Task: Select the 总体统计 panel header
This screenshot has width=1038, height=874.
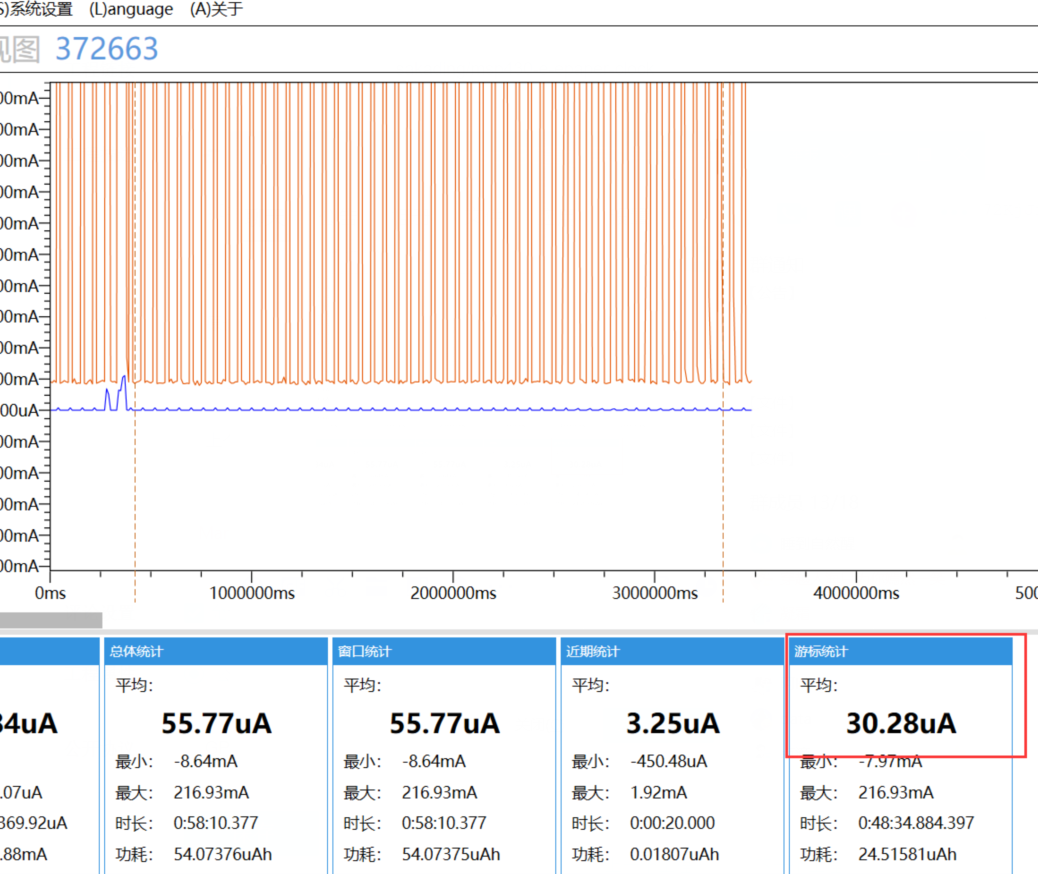Action: (x=214, y=652)
